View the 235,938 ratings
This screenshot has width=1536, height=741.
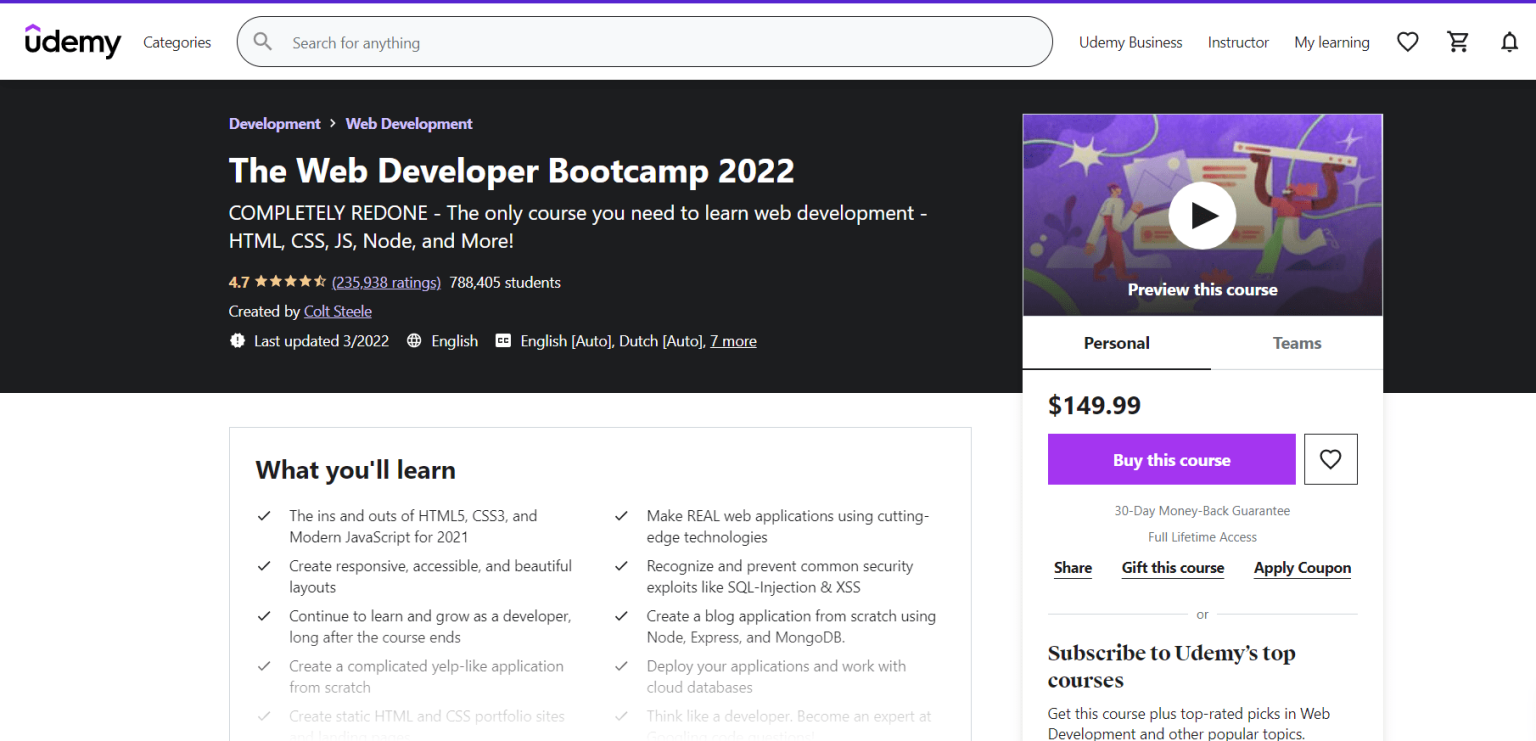386,282
